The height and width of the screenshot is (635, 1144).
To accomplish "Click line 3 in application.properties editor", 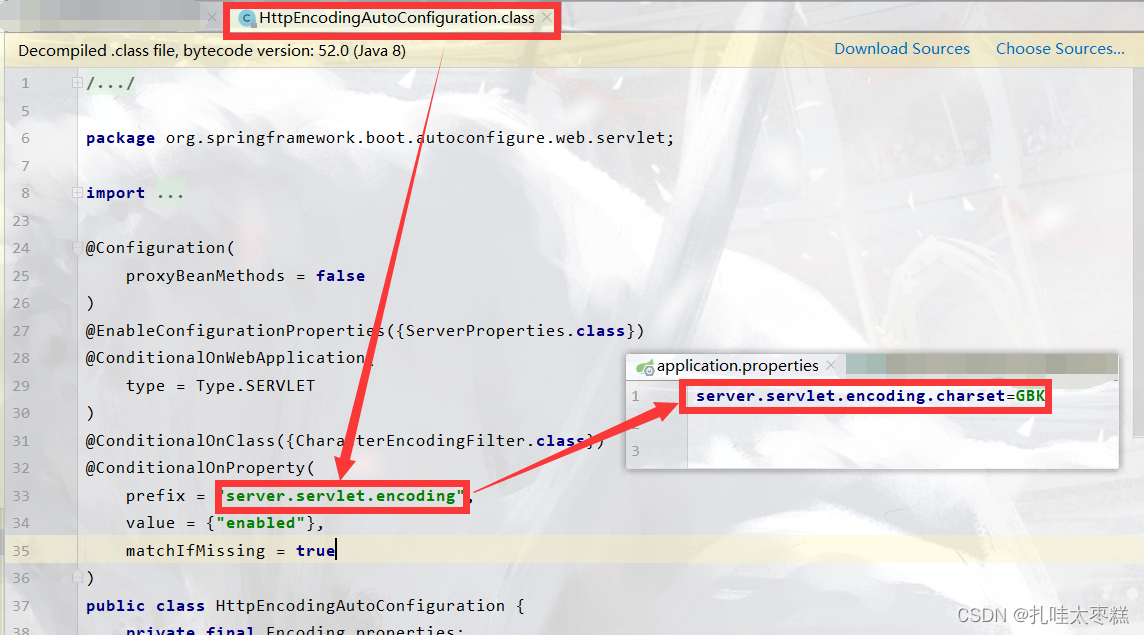I will click(x=903, y=451).
